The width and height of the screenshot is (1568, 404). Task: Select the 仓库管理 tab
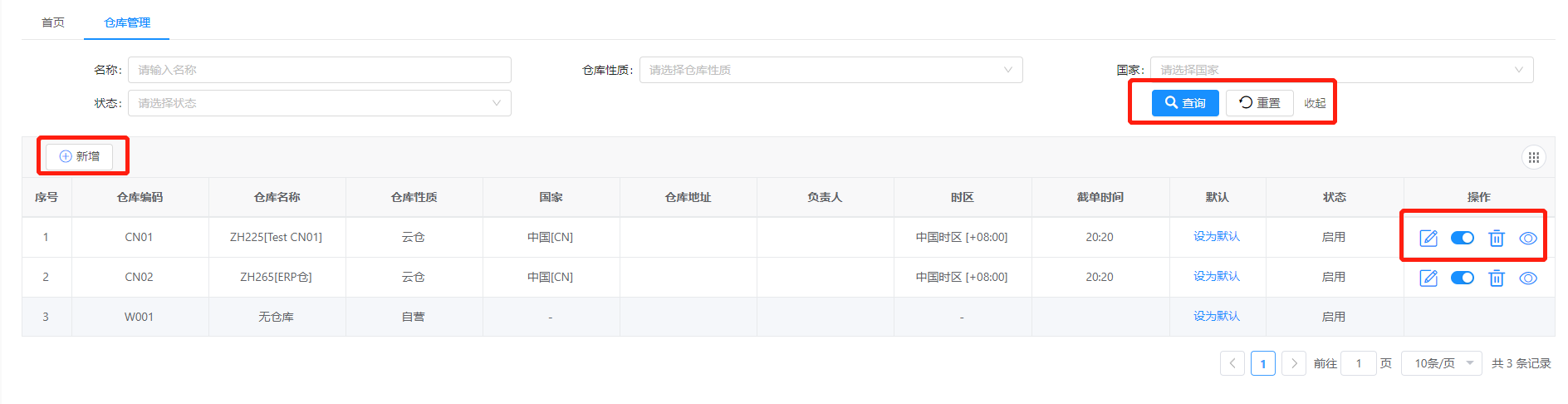click(x=127, y=22)
